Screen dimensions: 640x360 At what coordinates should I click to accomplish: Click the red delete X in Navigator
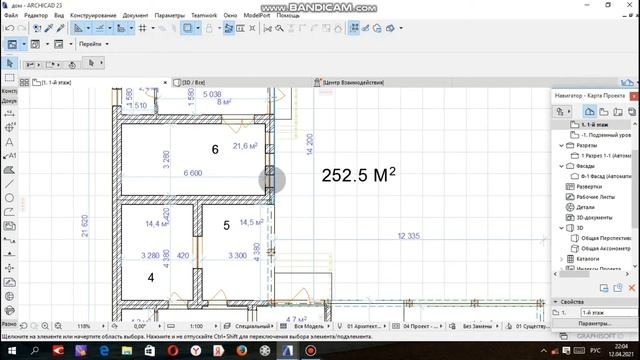pos(632,288)
